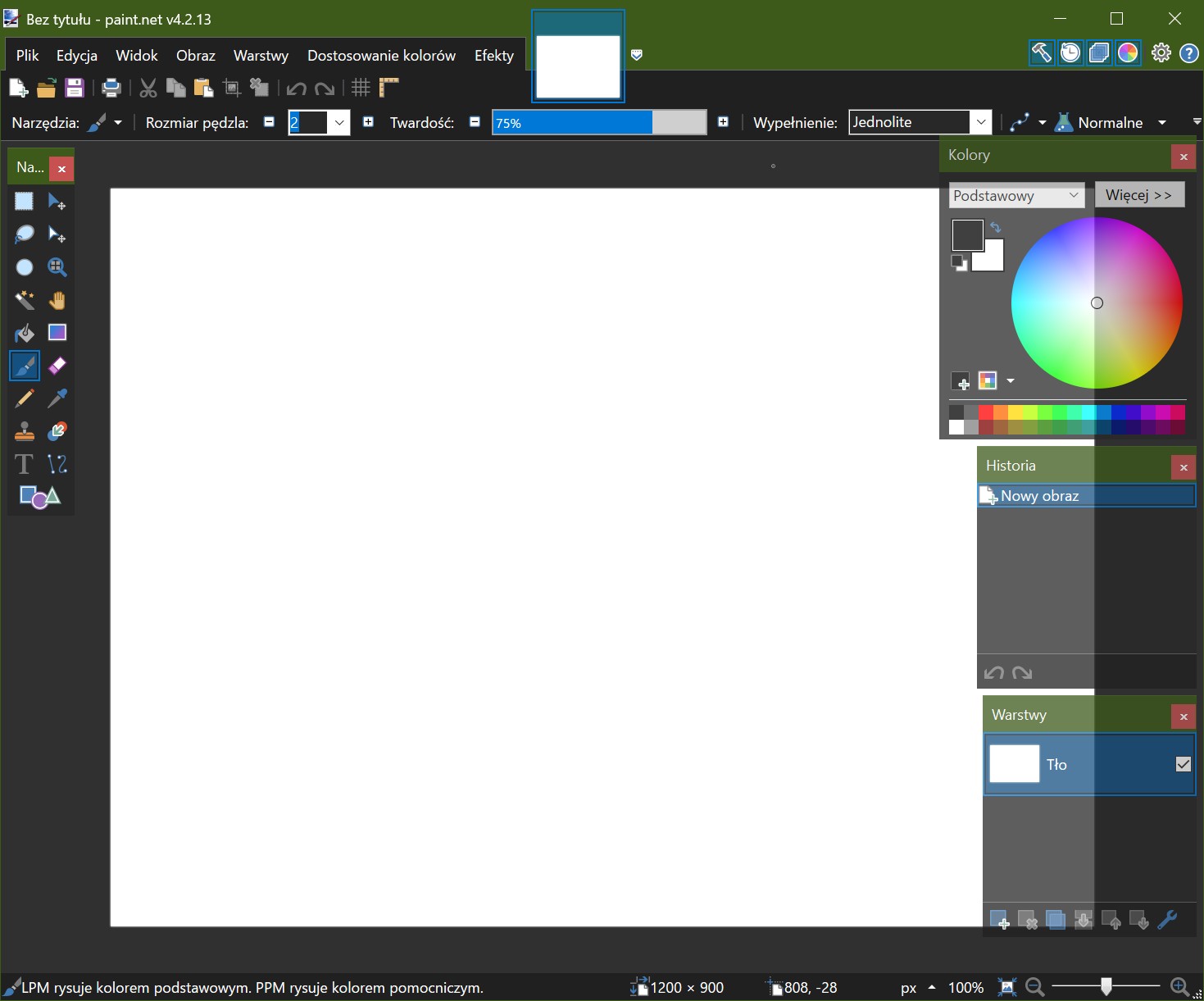Toggle the grid view in the toolbar
The height and width of the screenshot is (1001, 1204).
point(360,87)
